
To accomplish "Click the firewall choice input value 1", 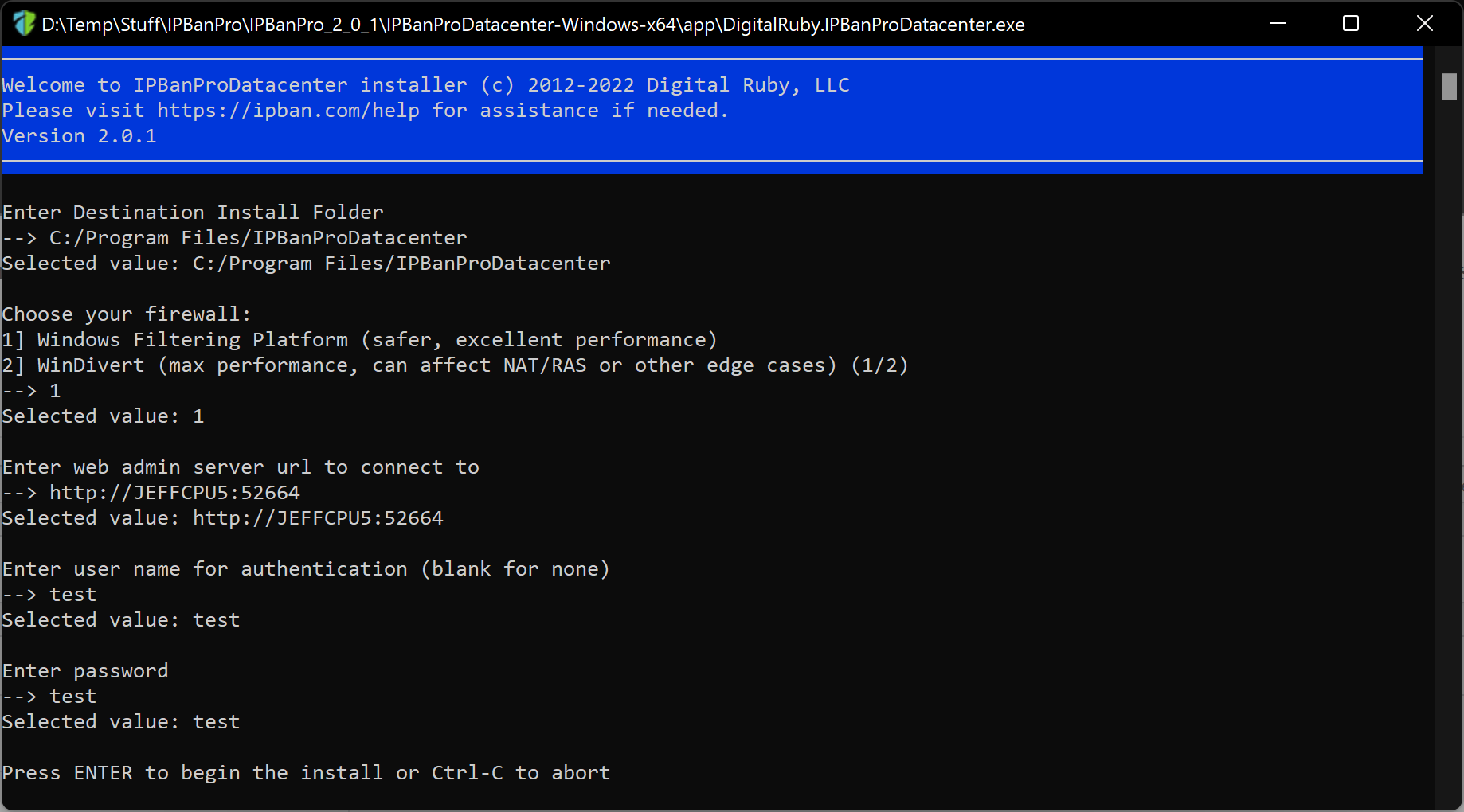I will 55,391.
